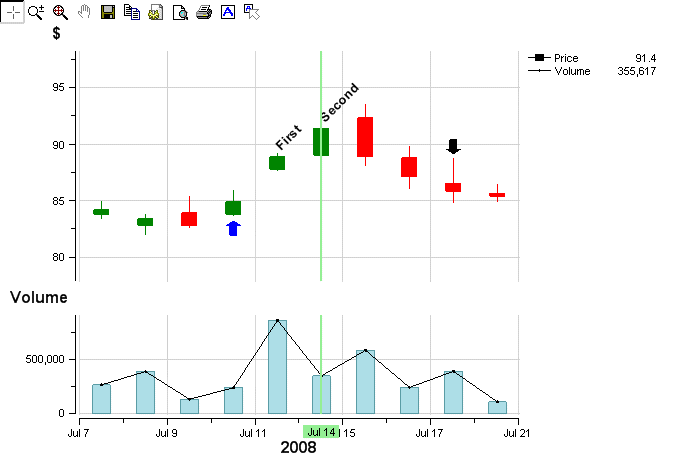Image resolution: width=674 pixels, height=459 pixels.
Task: Select the crosshair cursor tool
Action: click(x=12, y=12)
